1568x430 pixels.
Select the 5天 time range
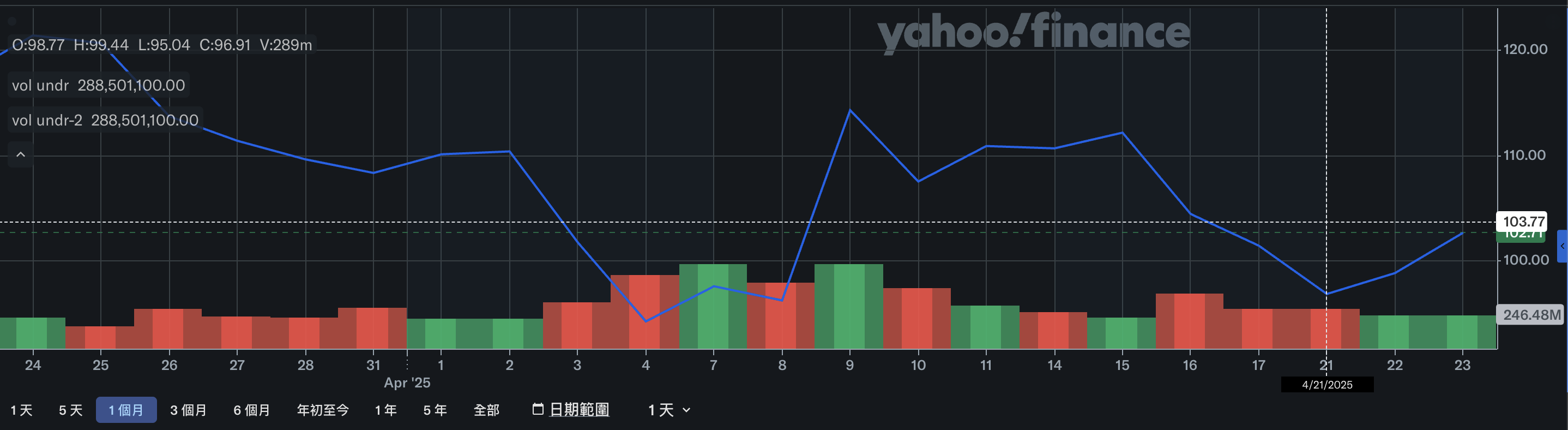[x=71, y=410]
